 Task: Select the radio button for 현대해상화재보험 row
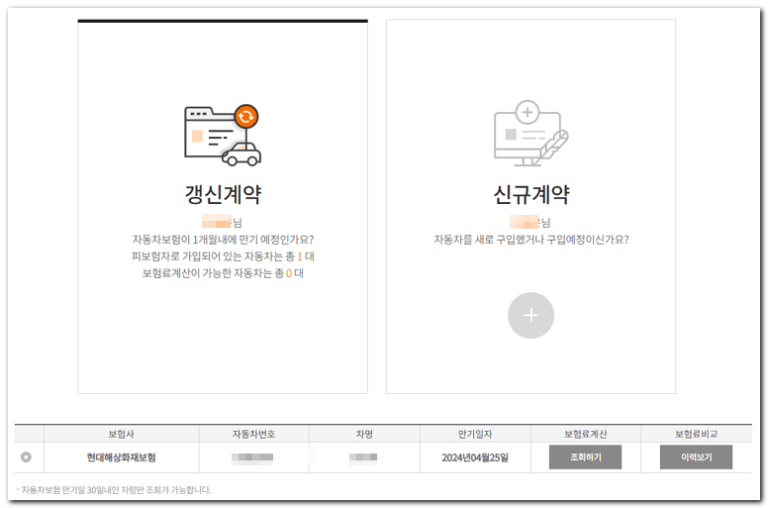(26, 457)
